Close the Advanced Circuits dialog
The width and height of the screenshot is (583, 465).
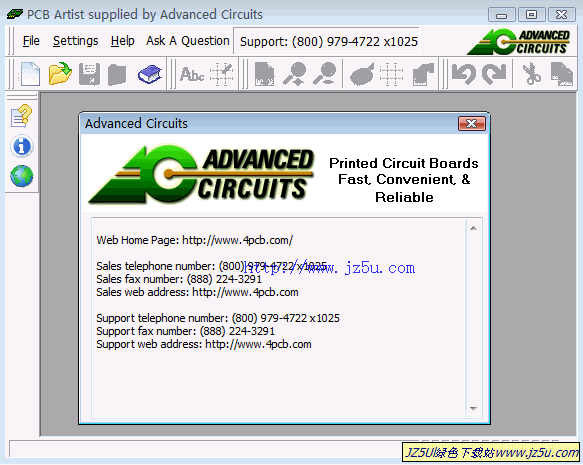point(472,123)
